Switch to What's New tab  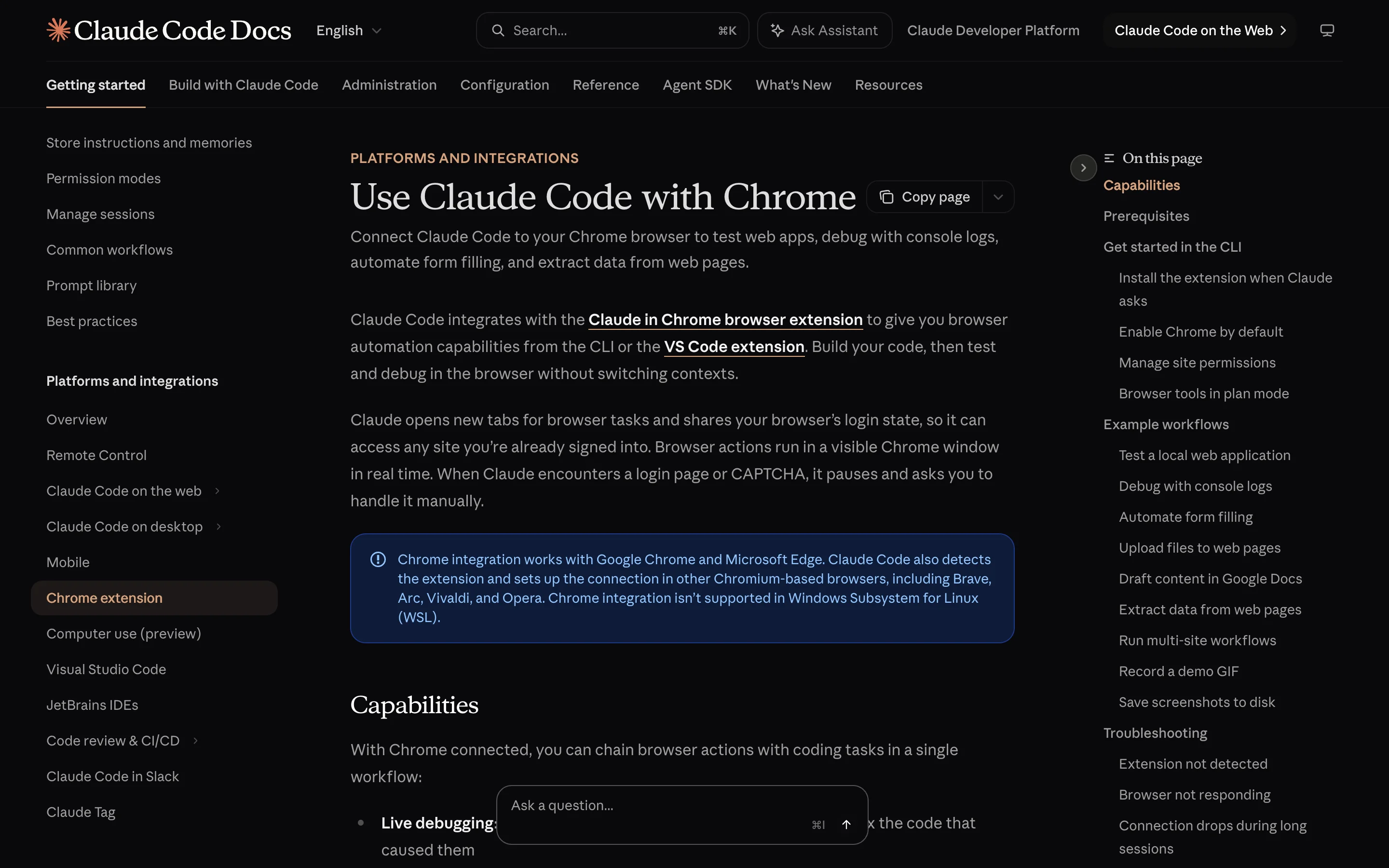[793, 85]
